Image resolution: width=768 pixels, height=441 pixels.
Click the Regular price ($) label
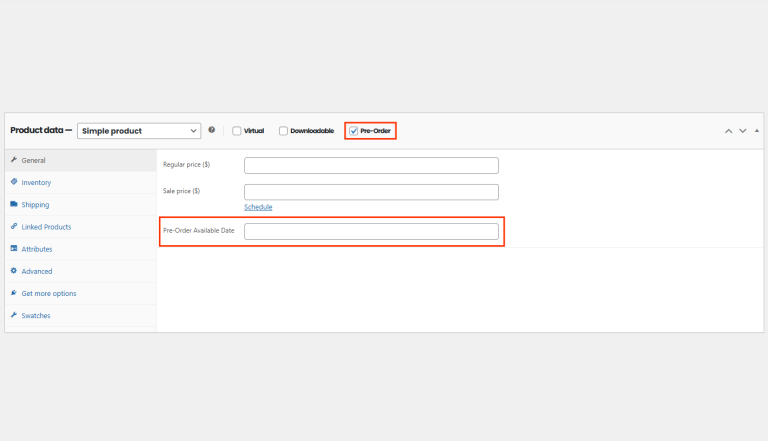[187, 165]
